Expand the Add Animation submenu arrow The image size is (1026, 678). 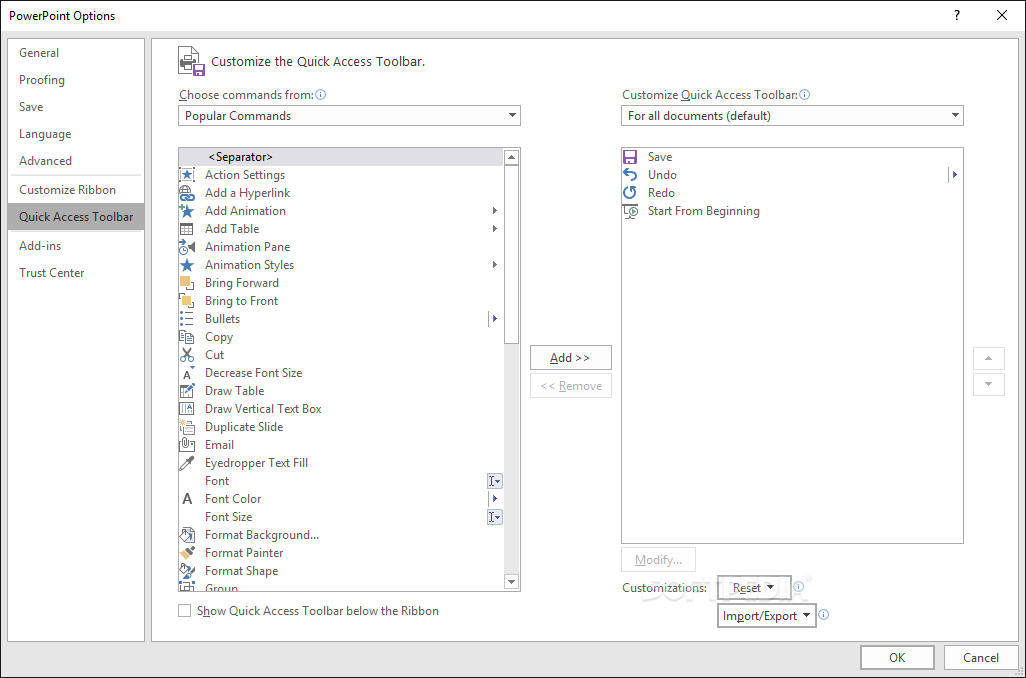pos(495,211)
